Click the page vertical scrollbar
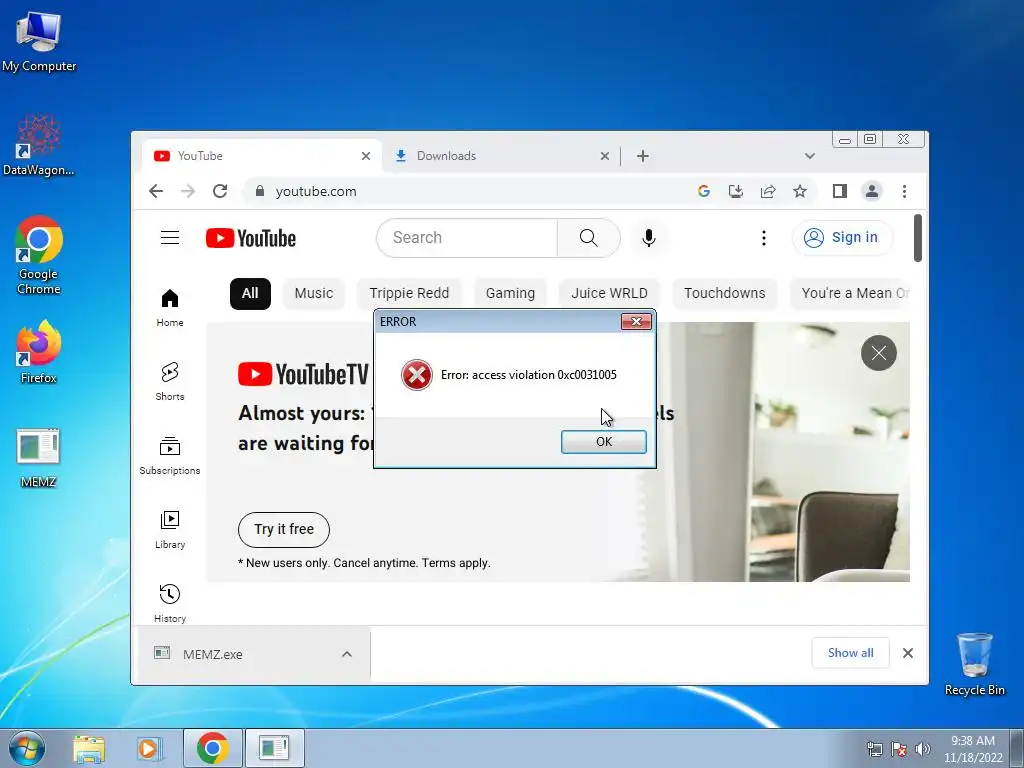This screenshot has width=1024, height=768. [x=918, y=238]
